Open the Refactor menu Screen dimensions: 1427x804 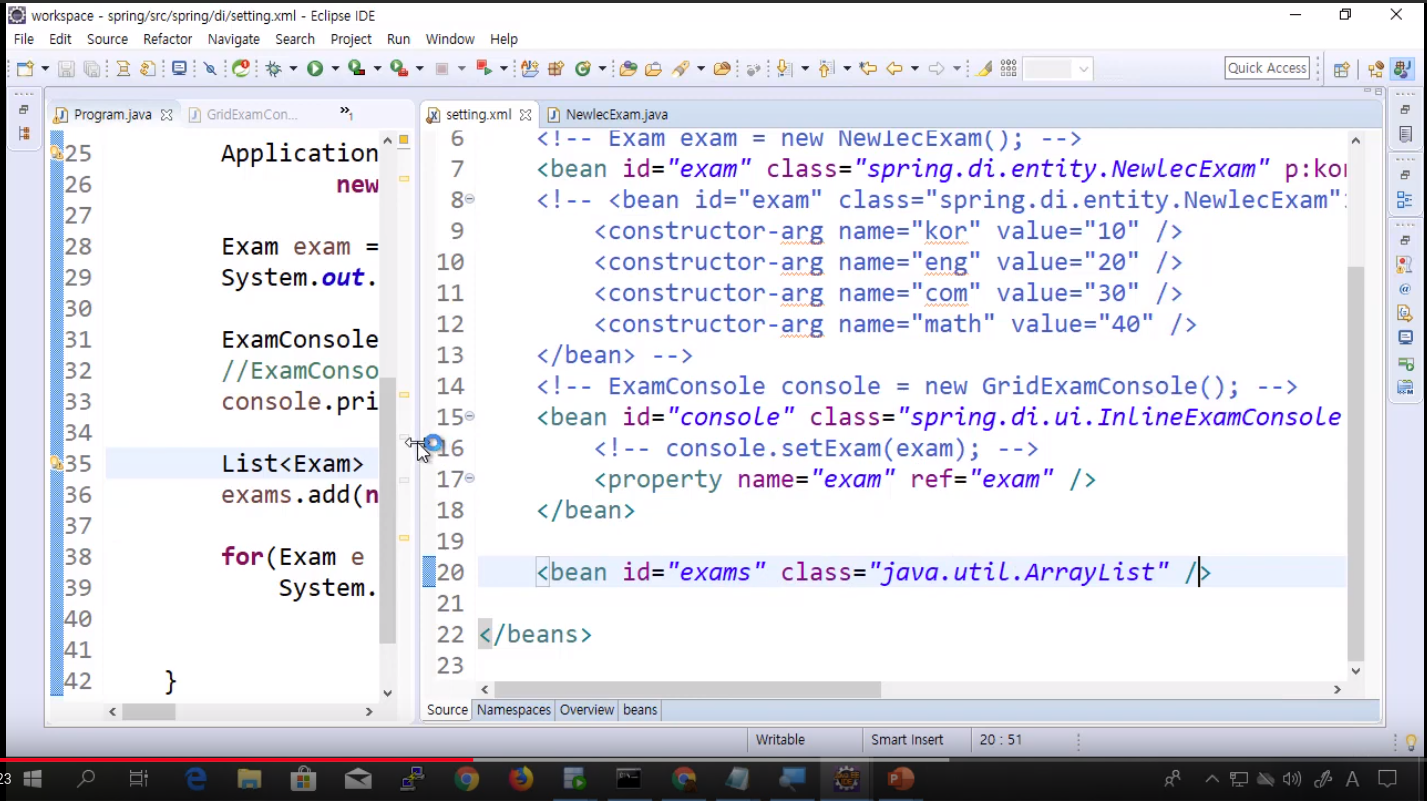pyautogui.click(x=167, y=39)
